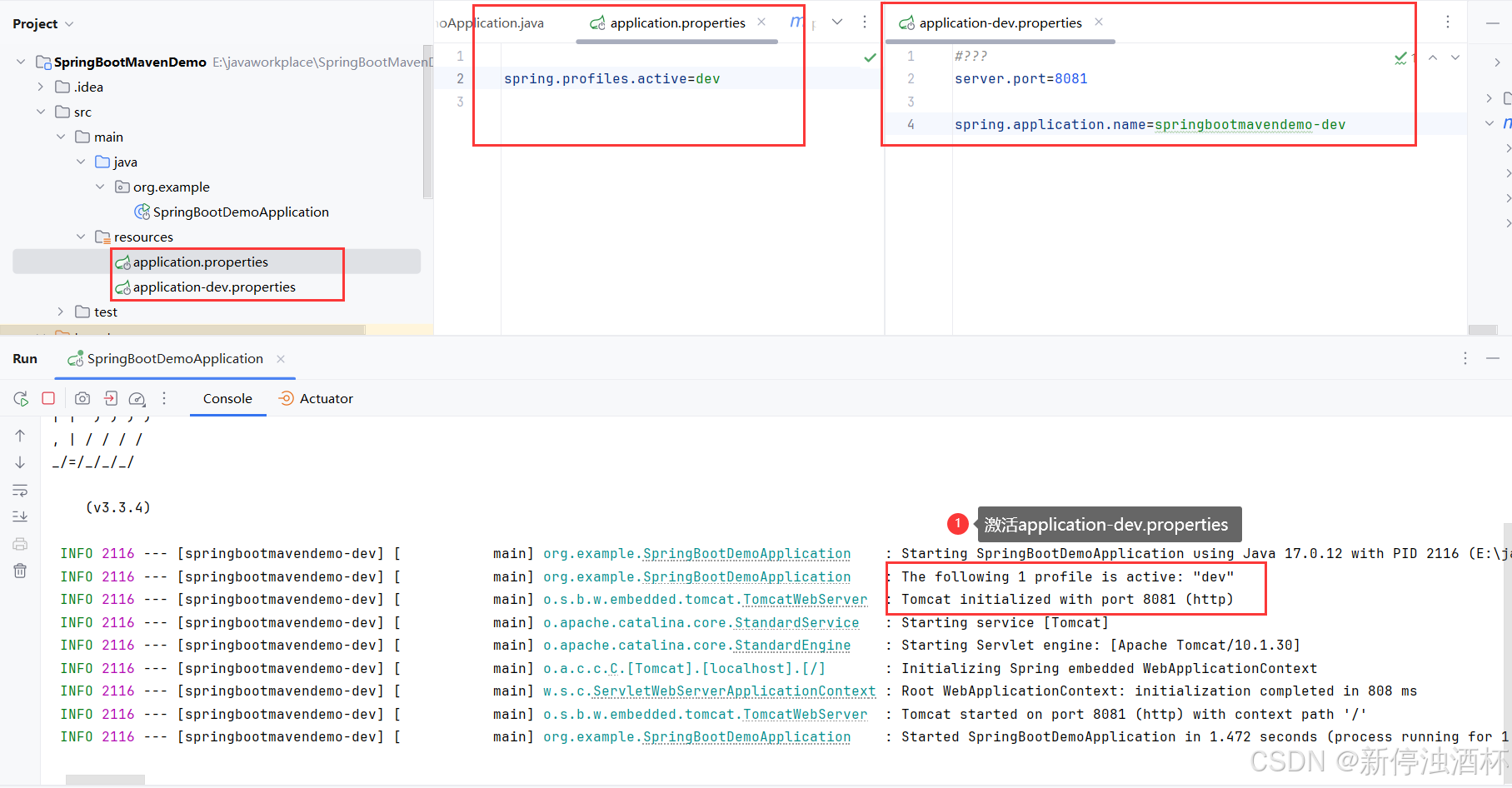The width and height of the screenshot is (1512, 788).
Task: Select the Console tab
Action: pyautogui.click(x=227, y=399)
